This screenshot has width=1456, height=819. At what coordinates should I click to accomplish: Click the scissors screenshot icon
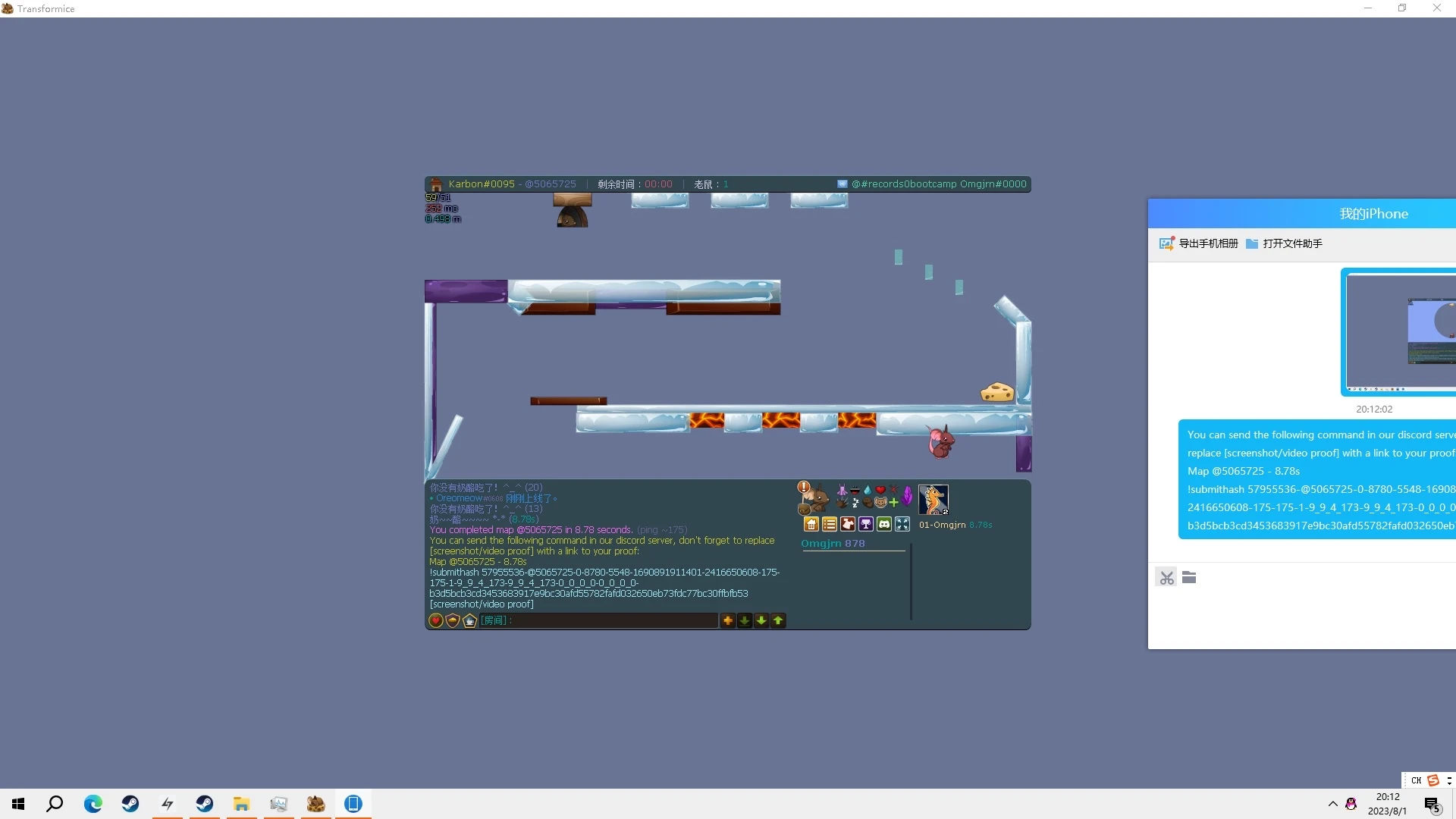pos(1166,578)
